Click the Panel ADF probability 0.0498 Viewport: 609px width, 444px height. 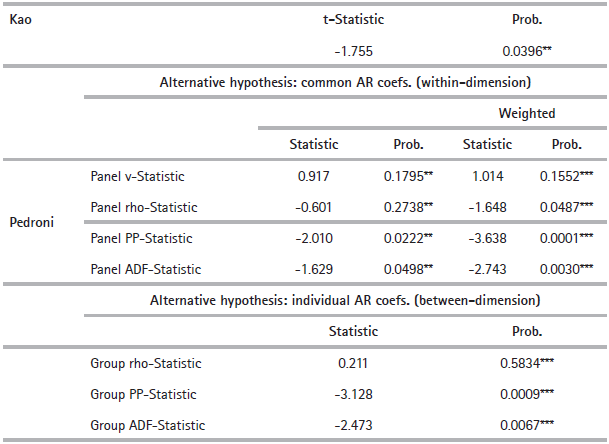404,269
